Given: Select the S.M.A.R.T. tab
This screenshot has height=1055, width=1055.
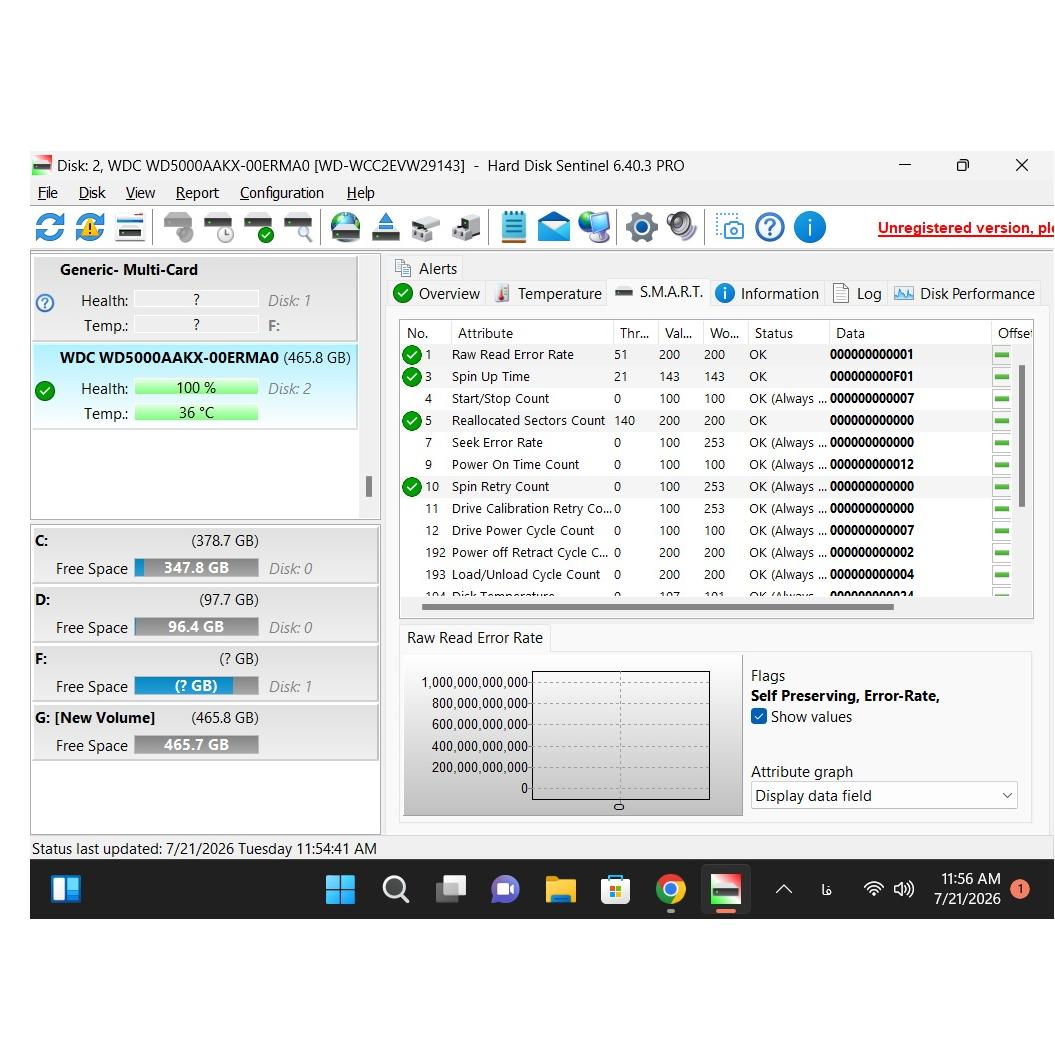Looking at the screenshot, I should tap(658, 292).
